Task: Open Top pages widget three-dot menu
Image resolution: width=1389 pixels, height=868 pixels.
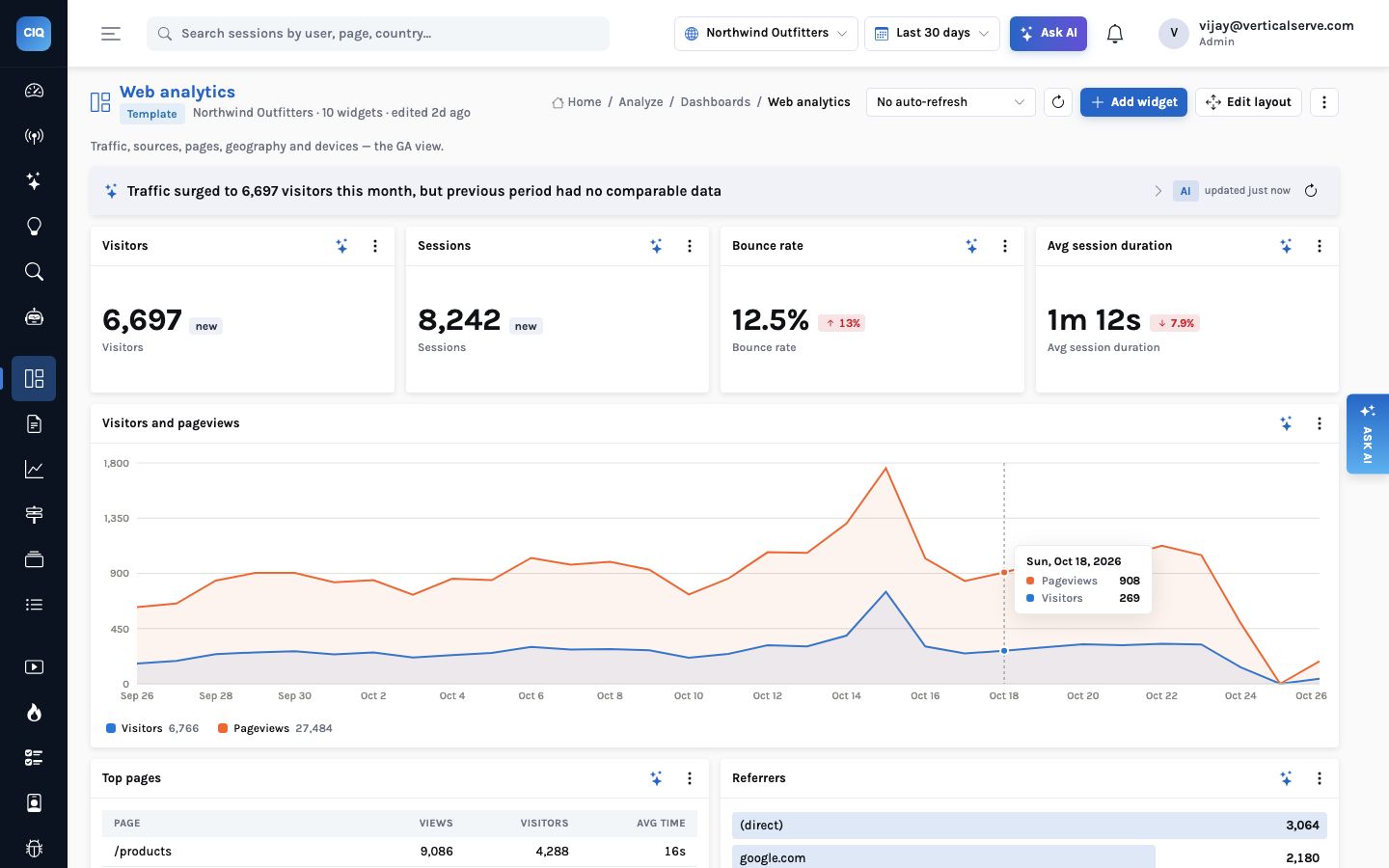Action: point(690,778)
